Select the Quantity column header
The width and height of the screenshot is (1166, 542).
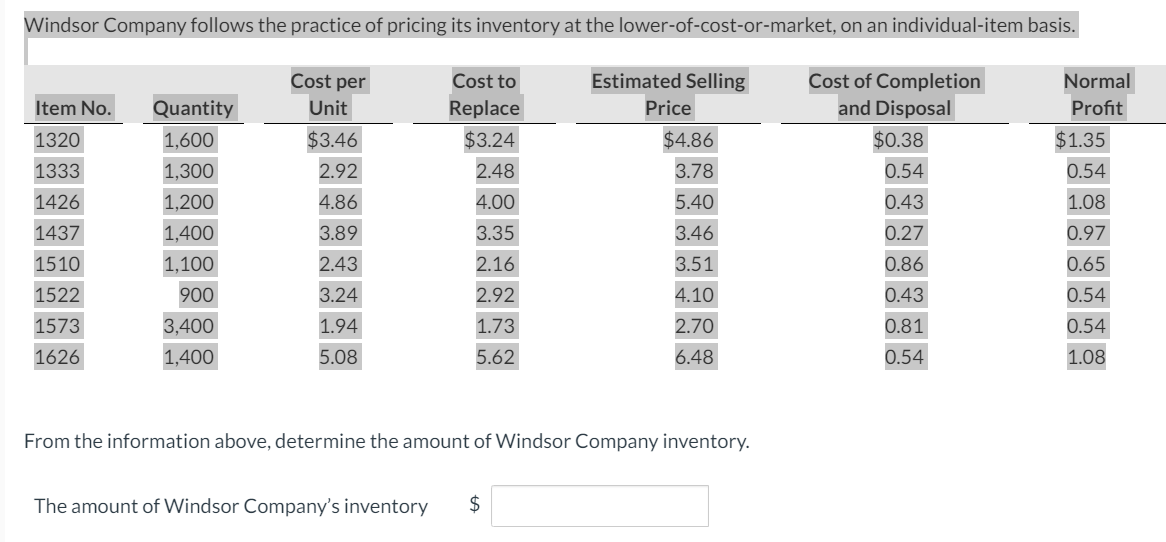coord(193,109)
